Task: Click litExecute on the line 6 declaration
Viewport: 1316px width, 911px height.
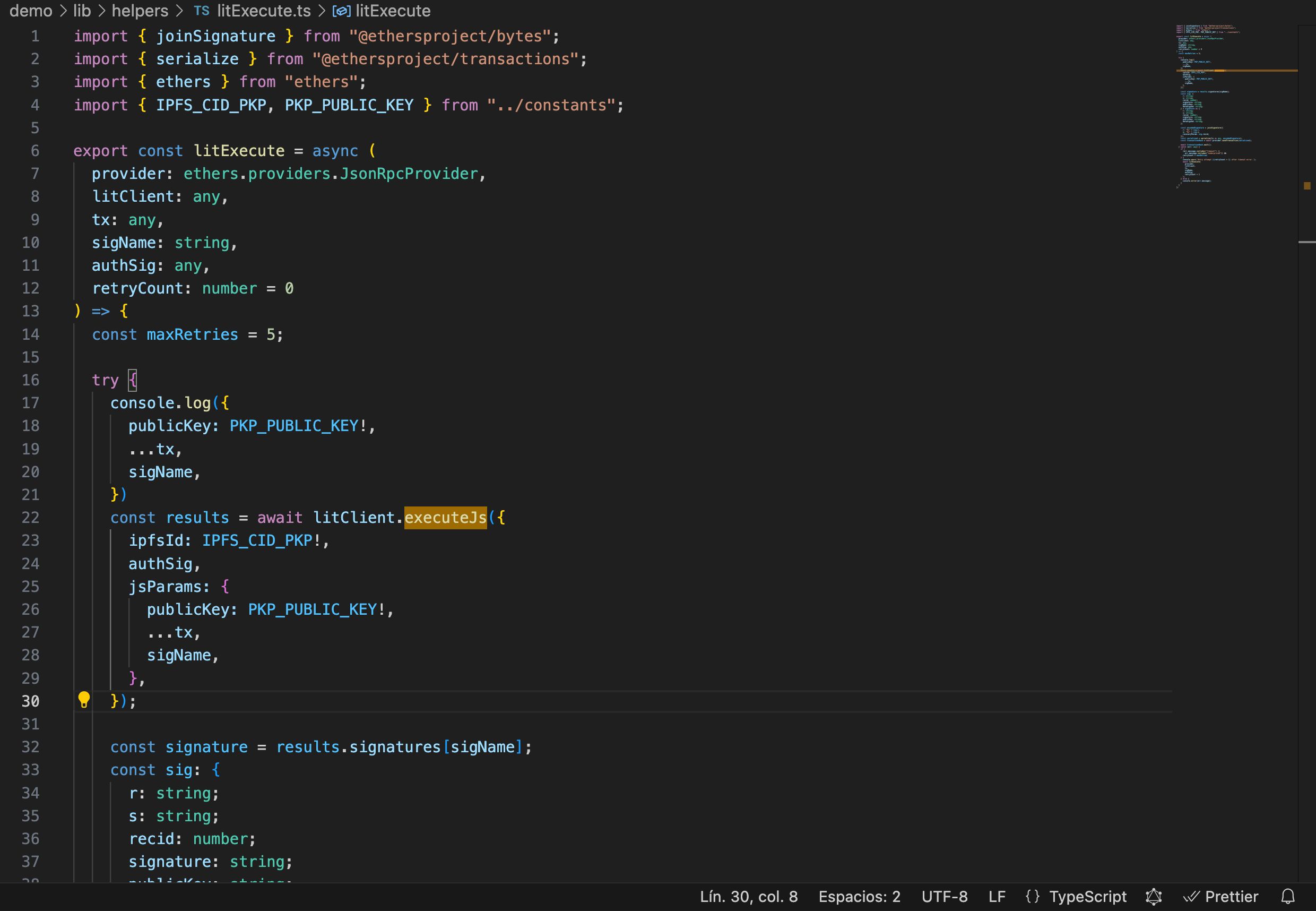Action: click(239, 151)
